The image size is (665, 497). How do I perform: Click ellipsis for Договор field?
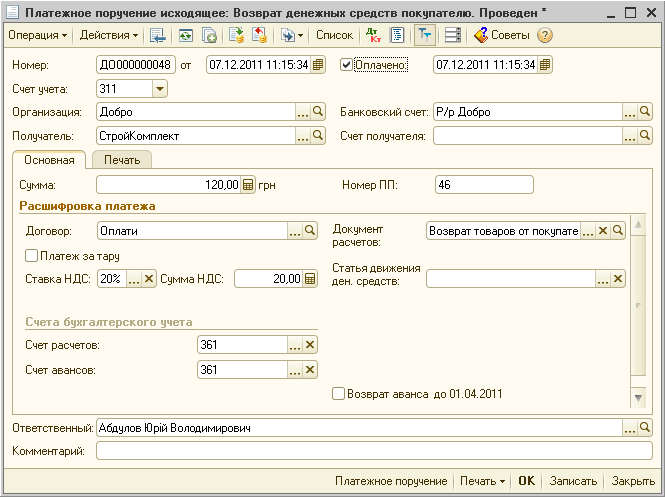coord(295,231)
